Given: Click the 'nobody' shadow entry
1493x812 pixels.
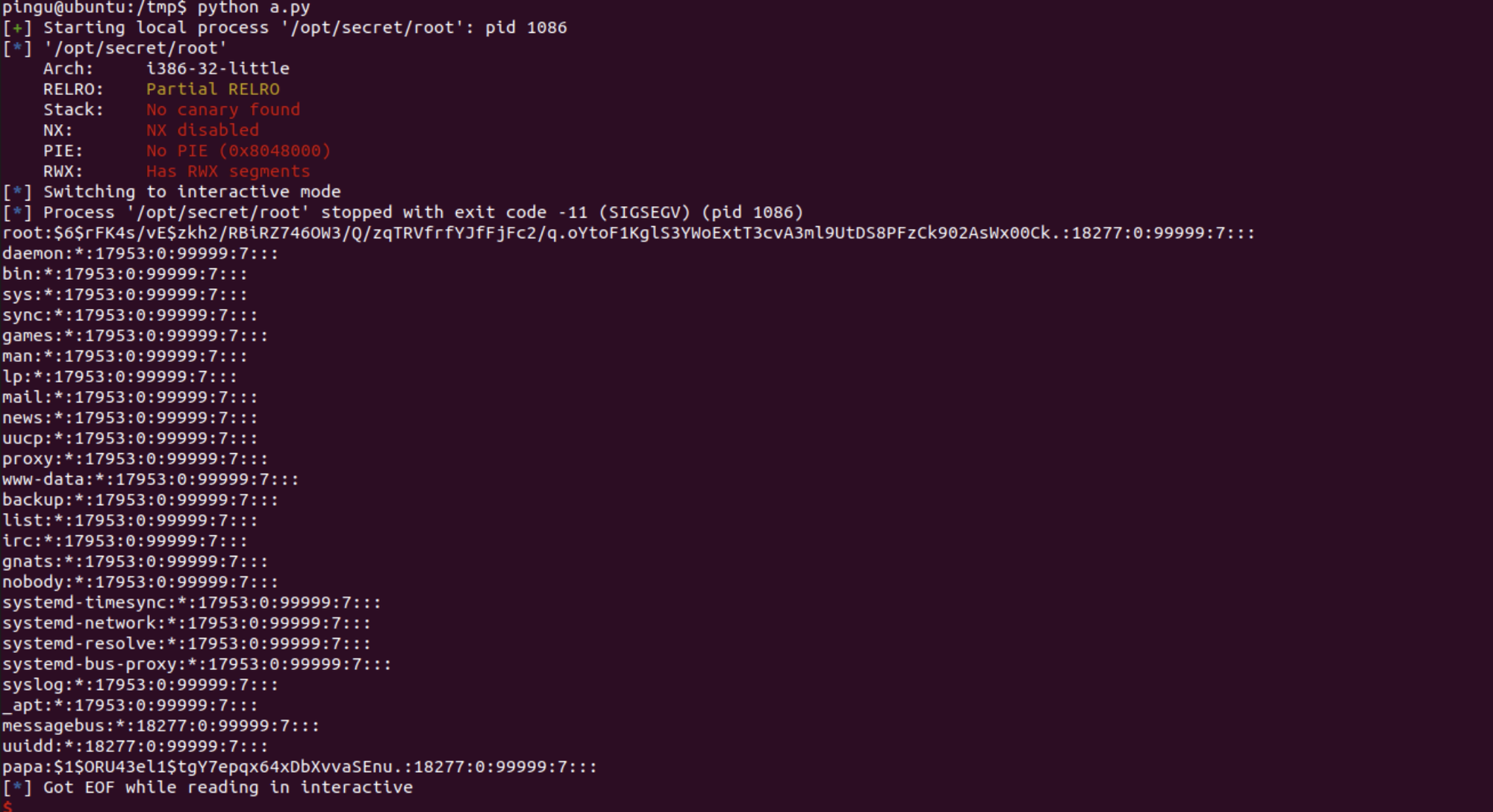Looking at the screenshot, I should pos(140,582).
